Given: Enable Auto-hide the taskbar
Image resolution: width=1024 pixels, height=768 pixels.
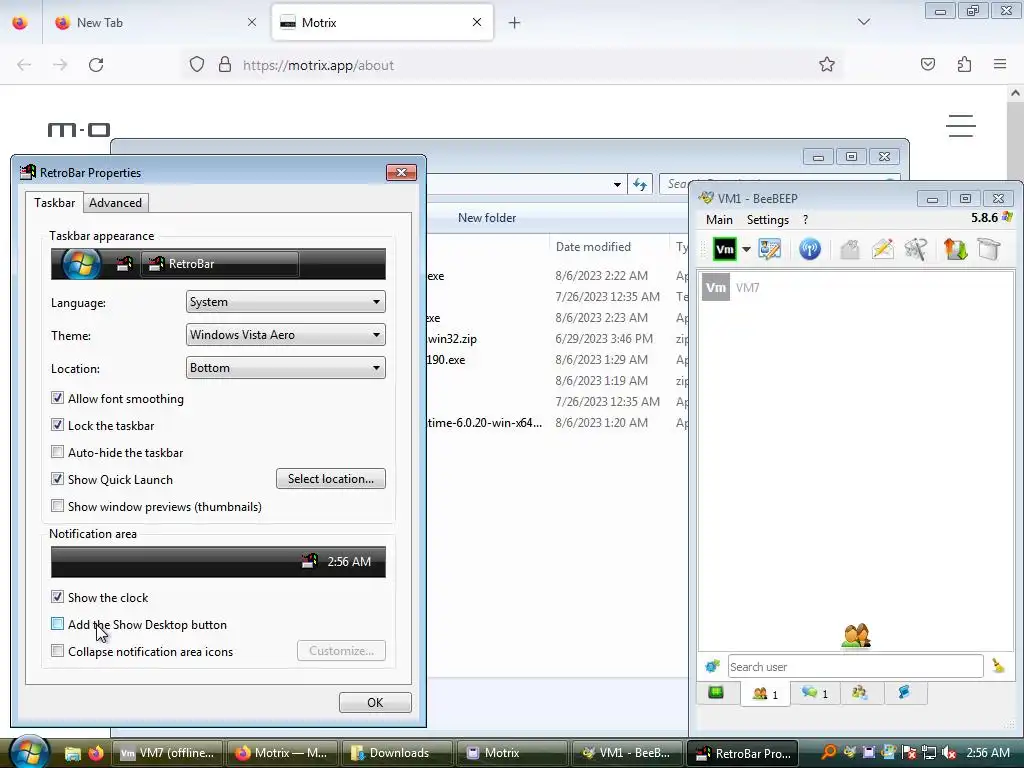Looking at the screenshot, I should point(57,452).
